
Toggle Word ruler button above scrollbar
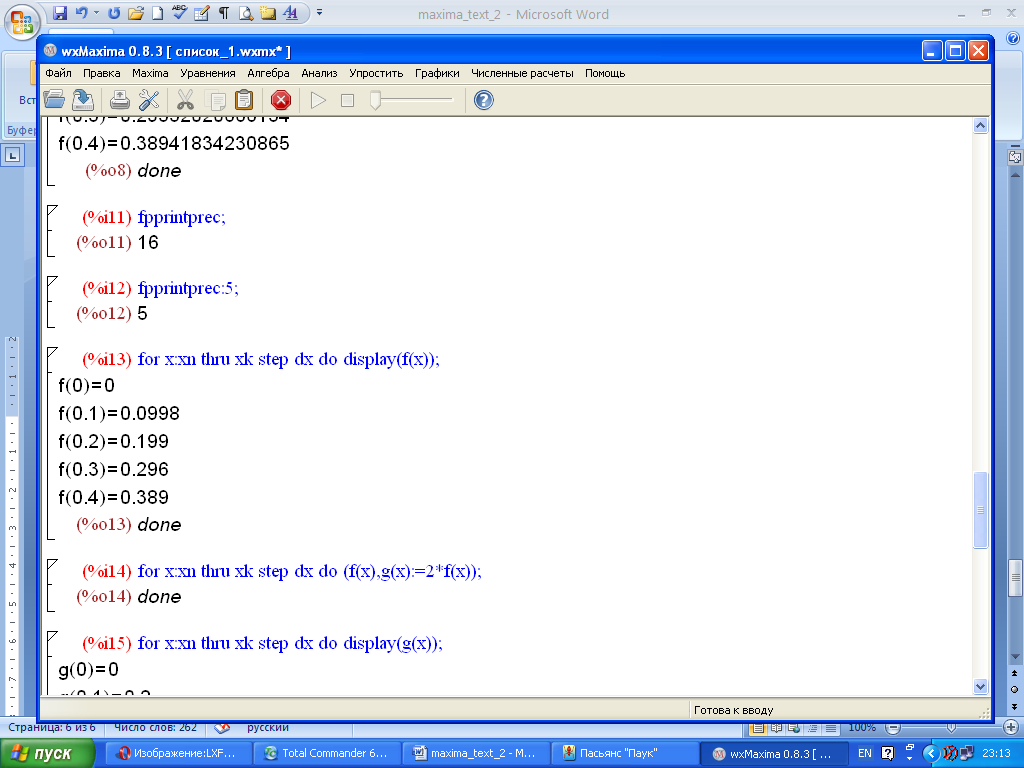pos(1015,156)
